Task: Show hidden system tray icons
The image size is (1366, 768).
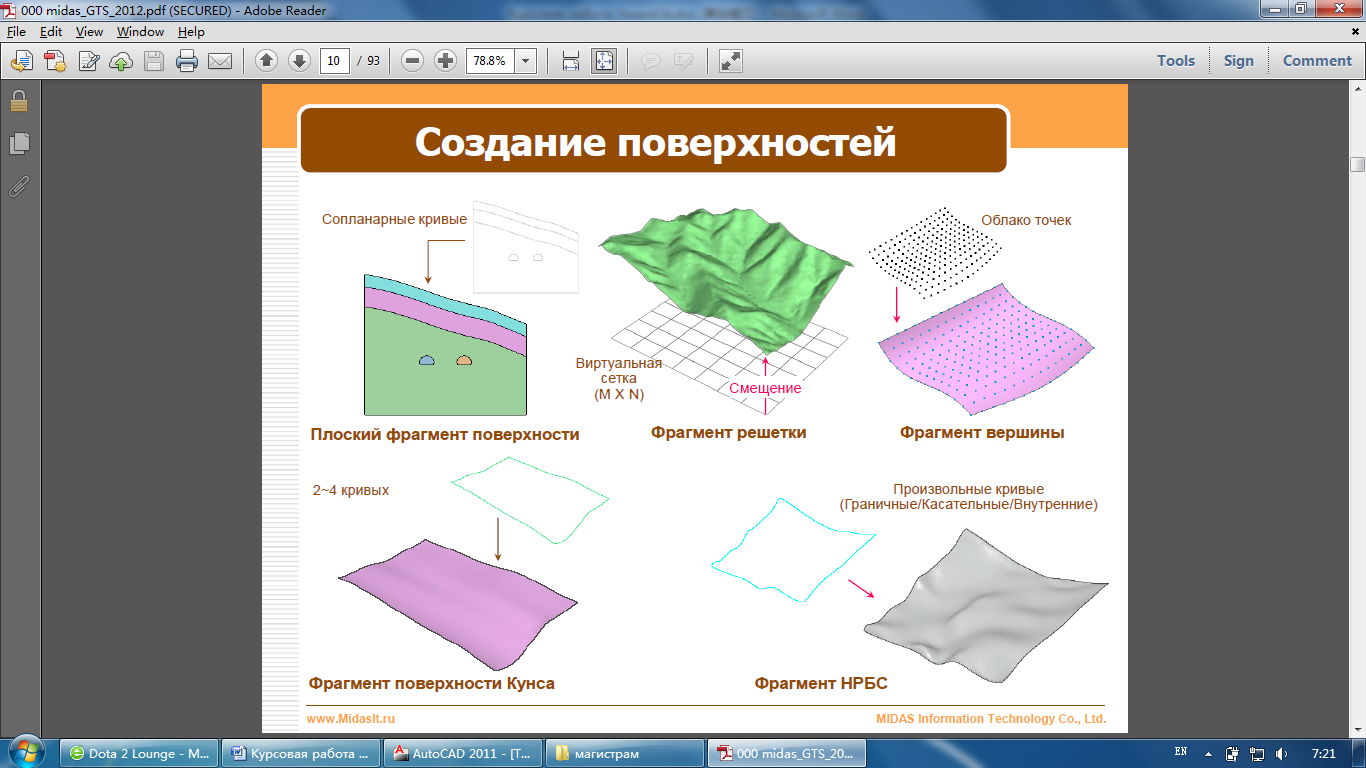Action: [x=1208, y=753]
